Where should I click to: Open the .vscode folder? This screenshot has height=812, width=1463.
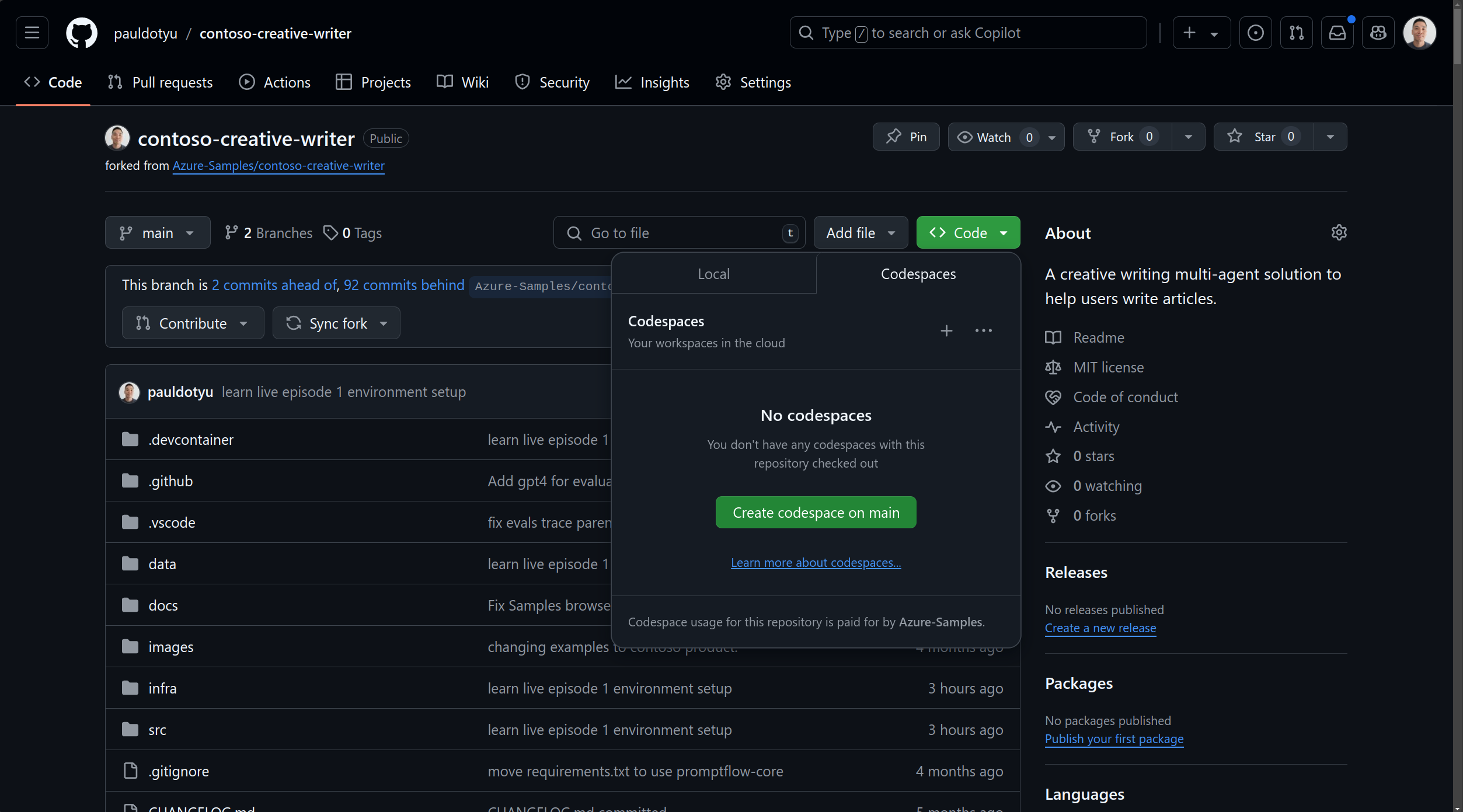(x=172, y=522)
